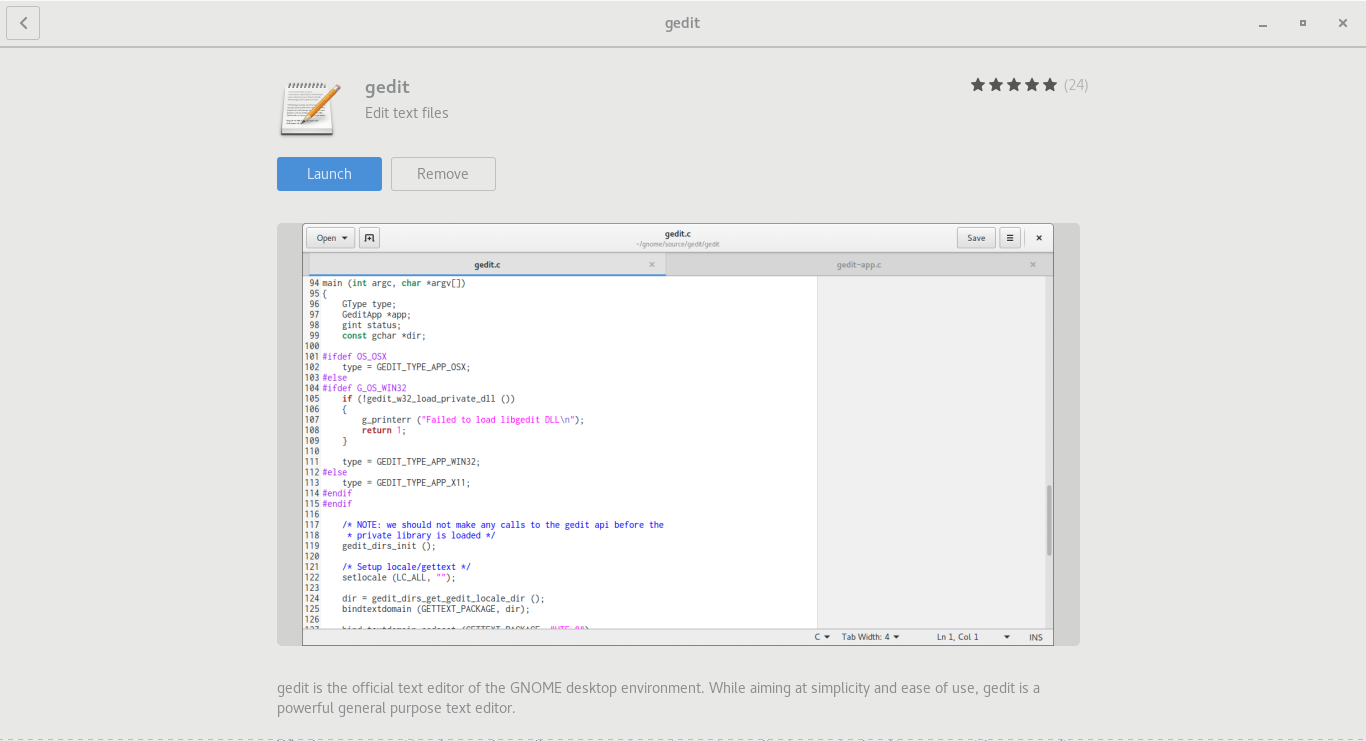Click the vertical scrollbar in the editor preview
The width and height of the screenshot is (1366, 741).
(x=1048, y=520)
